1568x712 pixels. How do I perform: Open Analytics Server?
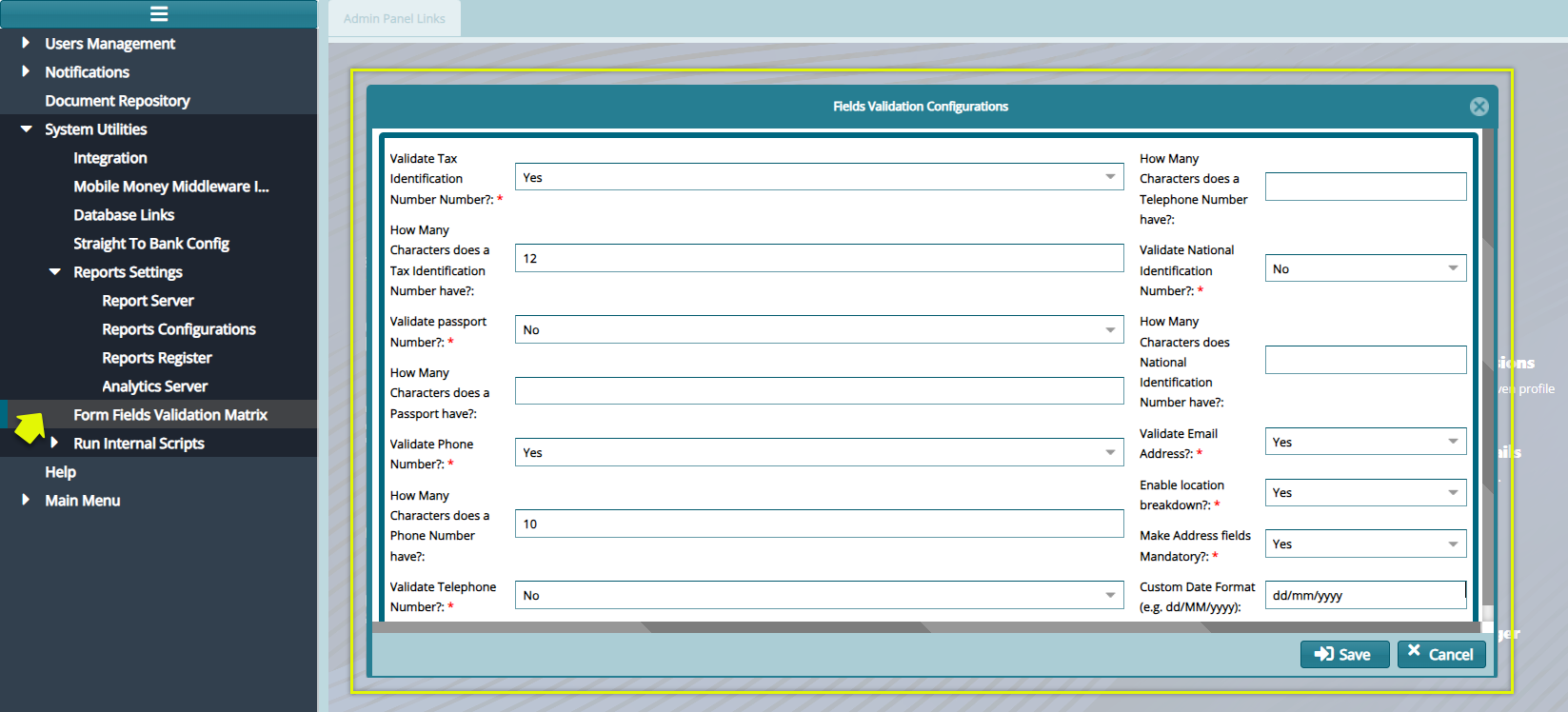pyautogui.click(x=155, y=386)
